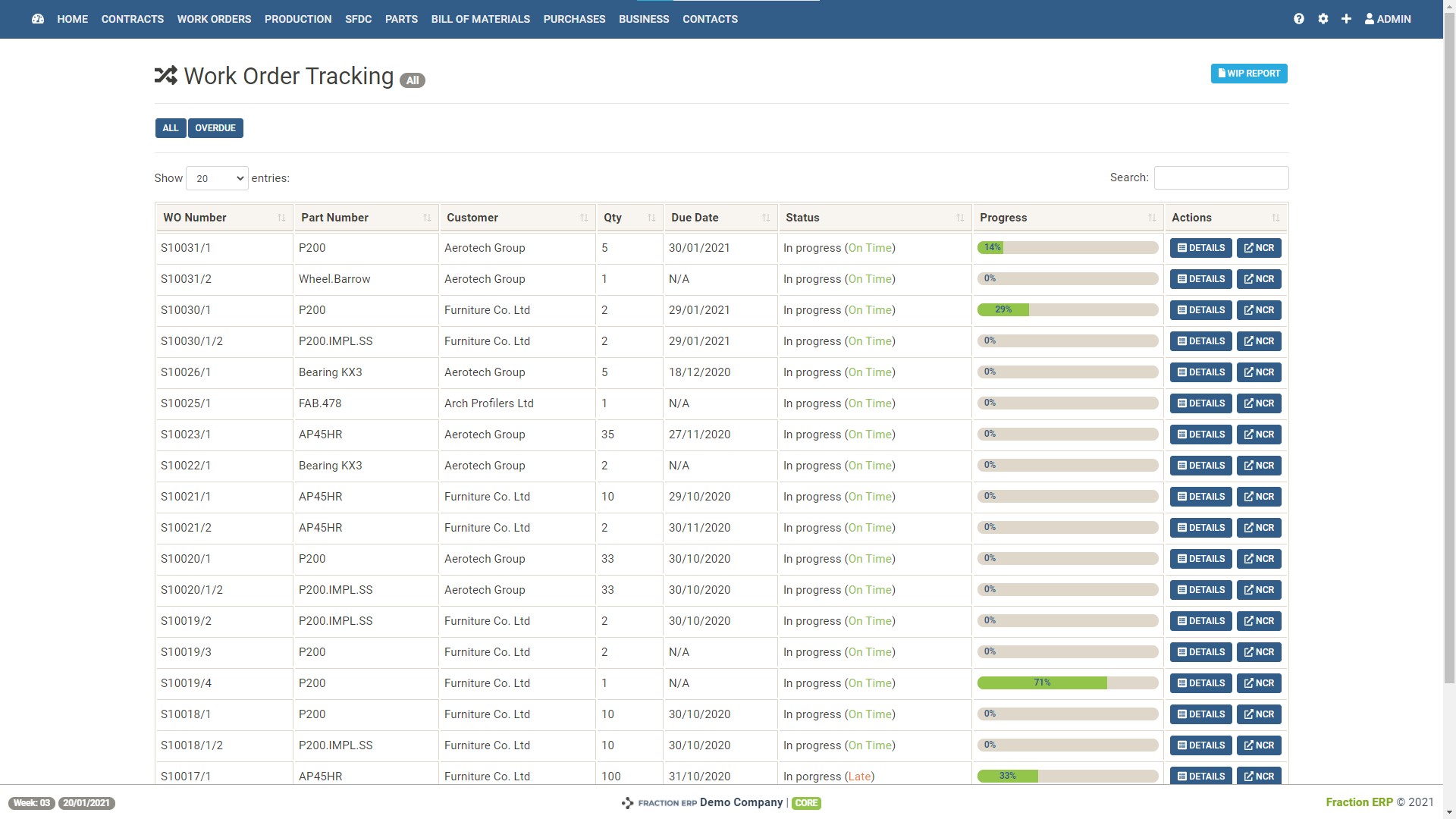This screenshot has height=819, width=1456.
Task: Sort table by Due Date arrows
Action: click(766, 218)
